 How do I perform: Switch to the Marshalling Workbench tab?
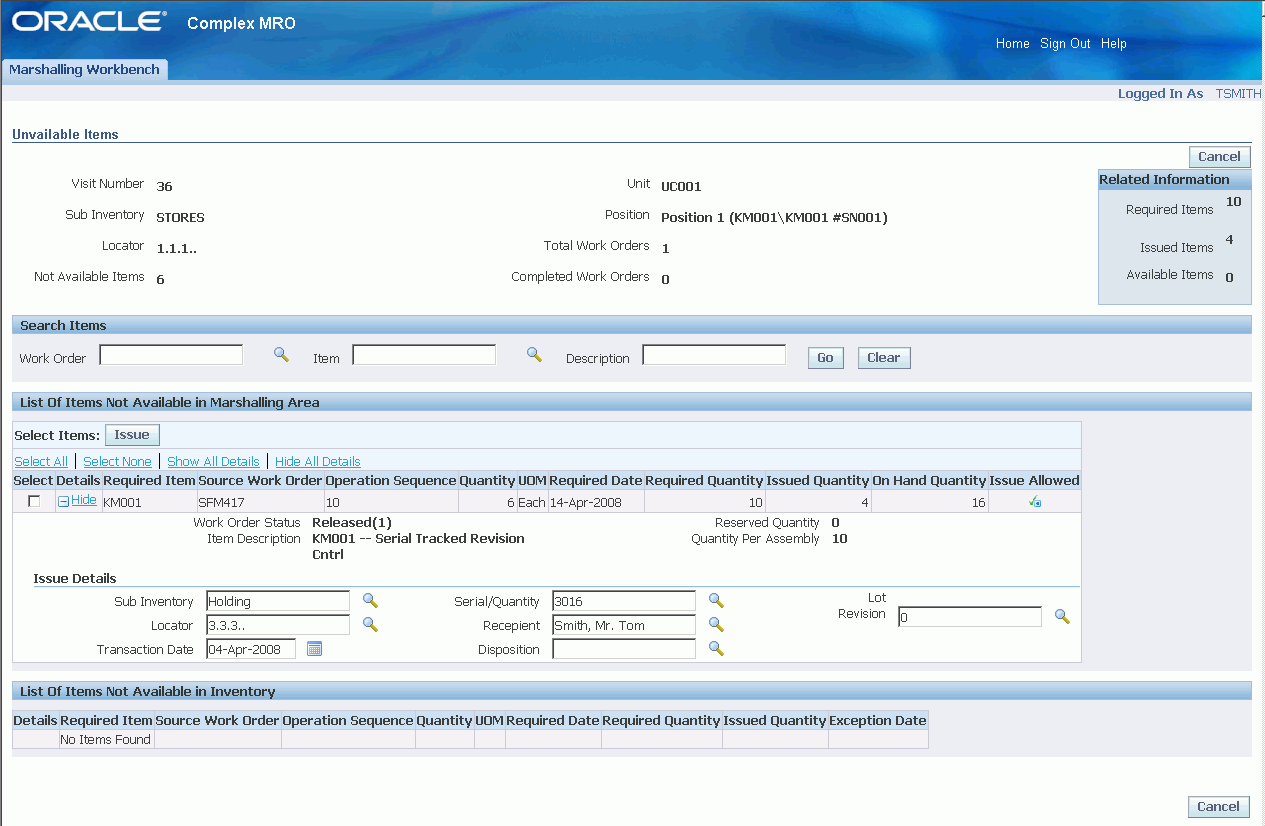point(84,70)
